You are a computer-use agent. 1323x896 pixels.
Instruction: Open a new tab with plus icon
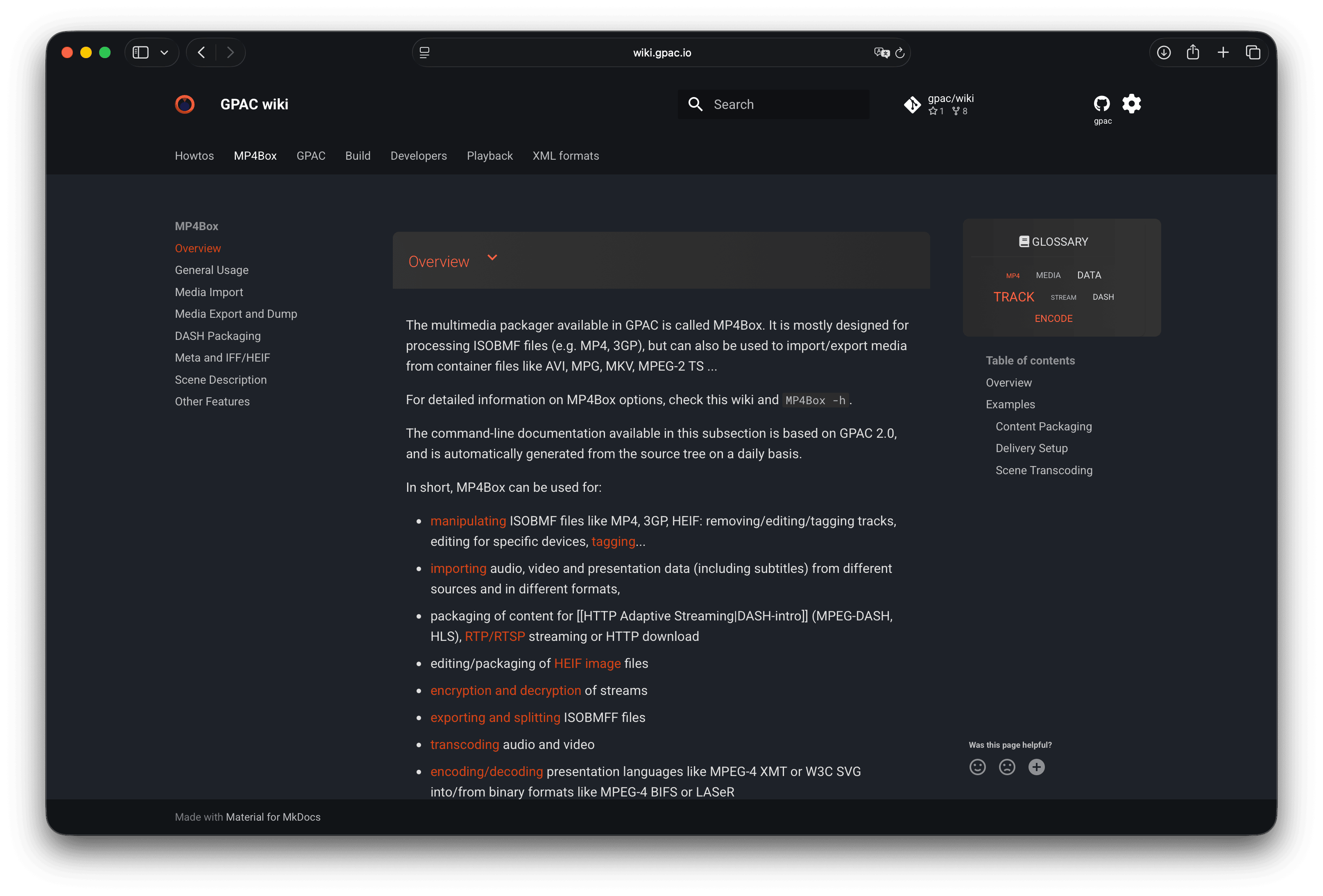tap(1223, 52)
